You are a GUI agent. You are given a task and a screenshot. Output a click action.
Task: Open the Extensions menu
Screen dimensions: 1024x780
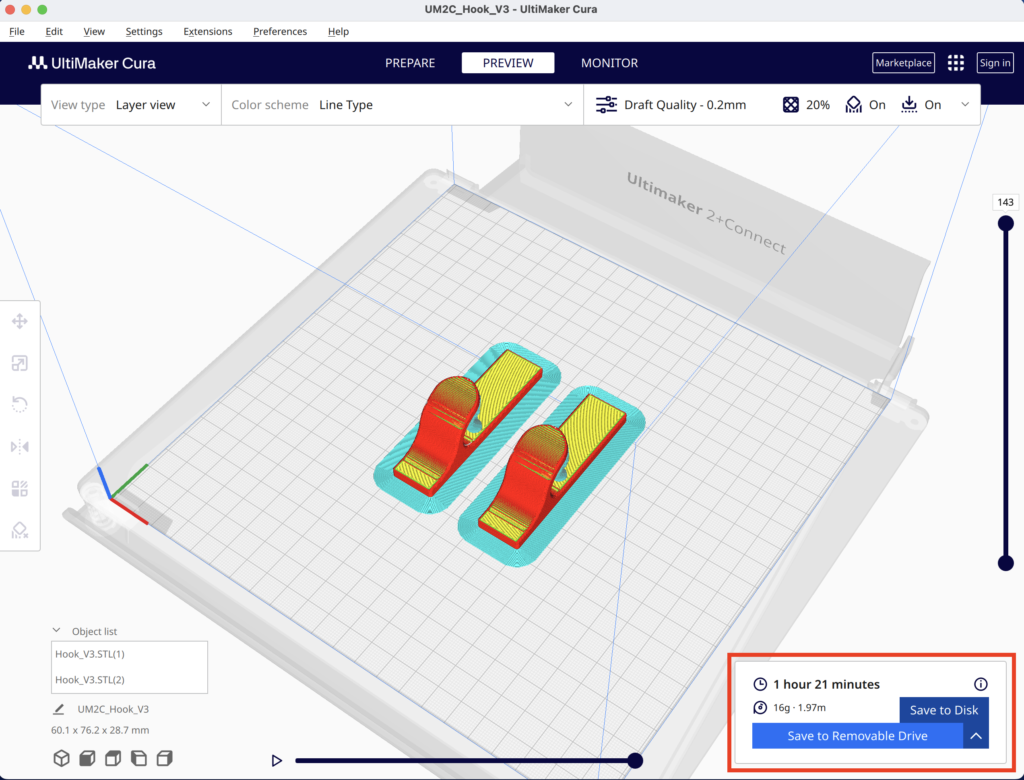pyautogui.click(x=208, y=31)
